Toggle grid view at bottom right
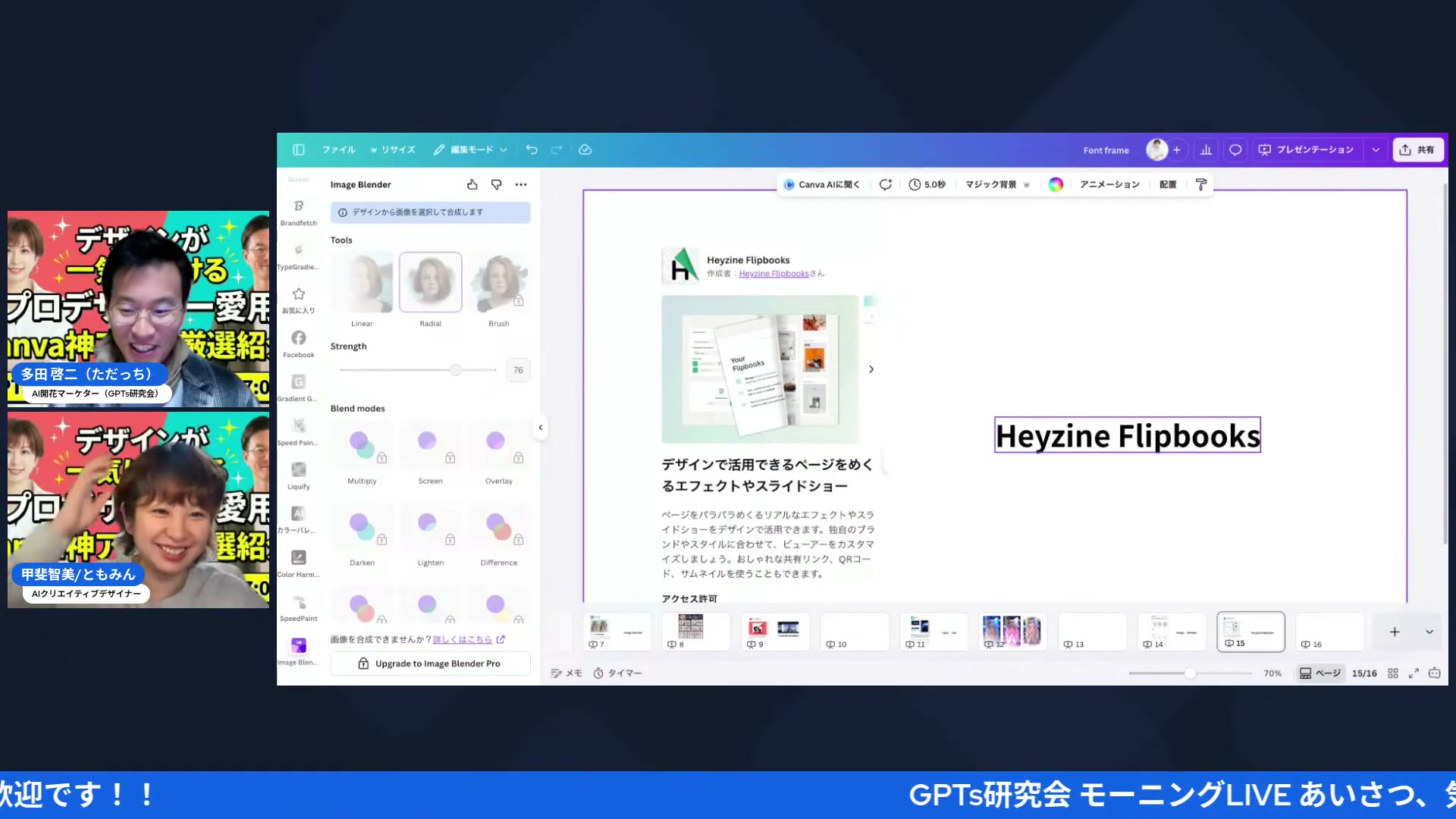Screen dimensions: 1456x819 [1392, 673]
